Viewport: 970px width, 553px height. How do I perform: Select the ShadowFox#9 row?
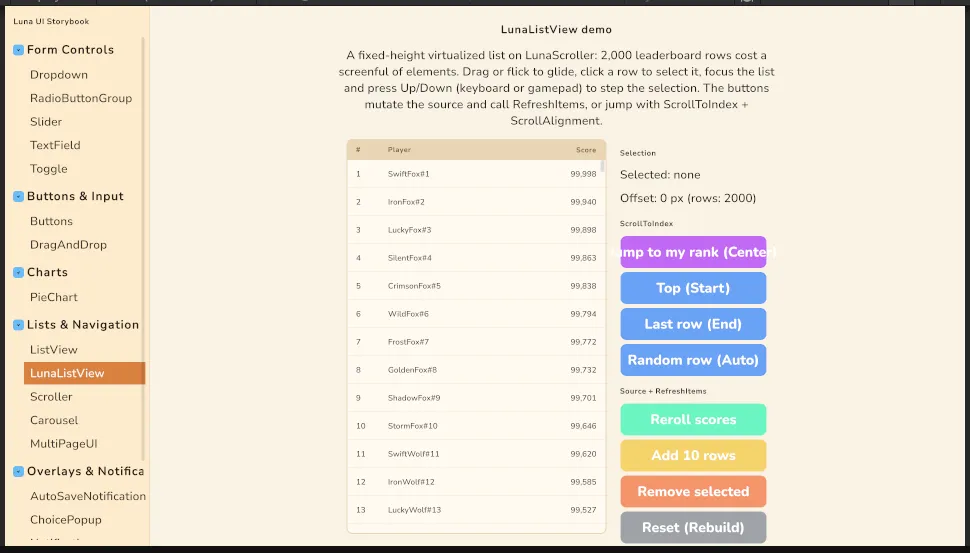point(476,398)
